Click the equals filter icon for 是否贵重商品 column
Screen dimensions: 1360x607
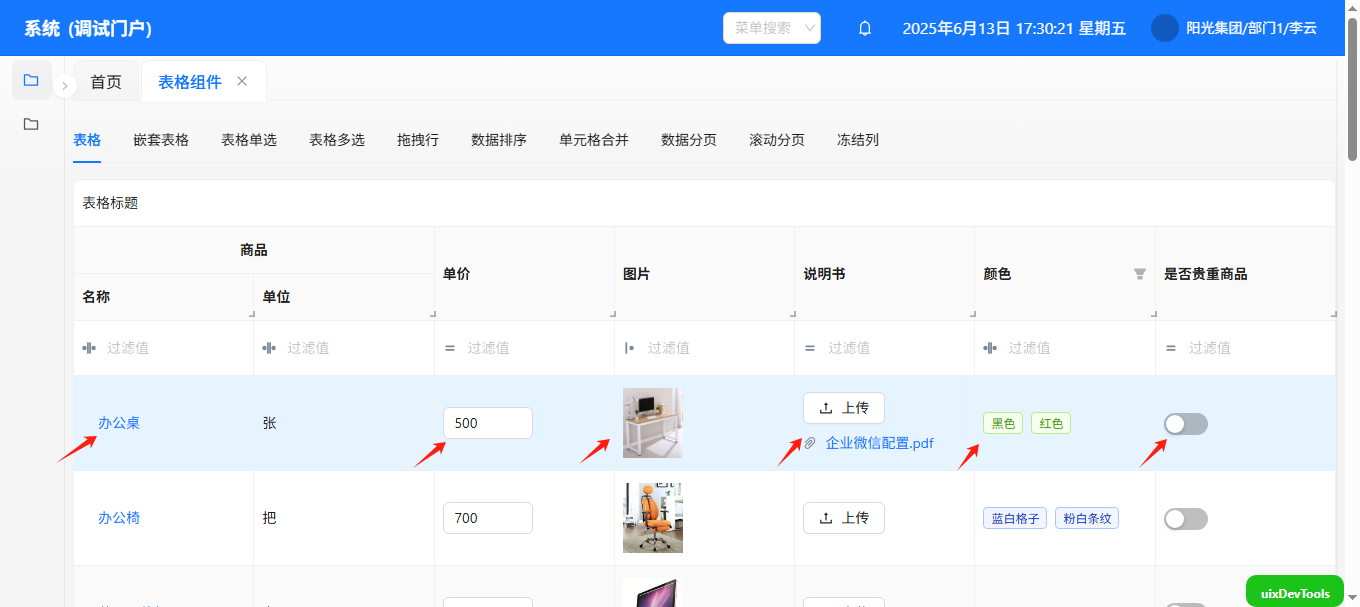[x=1171, y=348]
